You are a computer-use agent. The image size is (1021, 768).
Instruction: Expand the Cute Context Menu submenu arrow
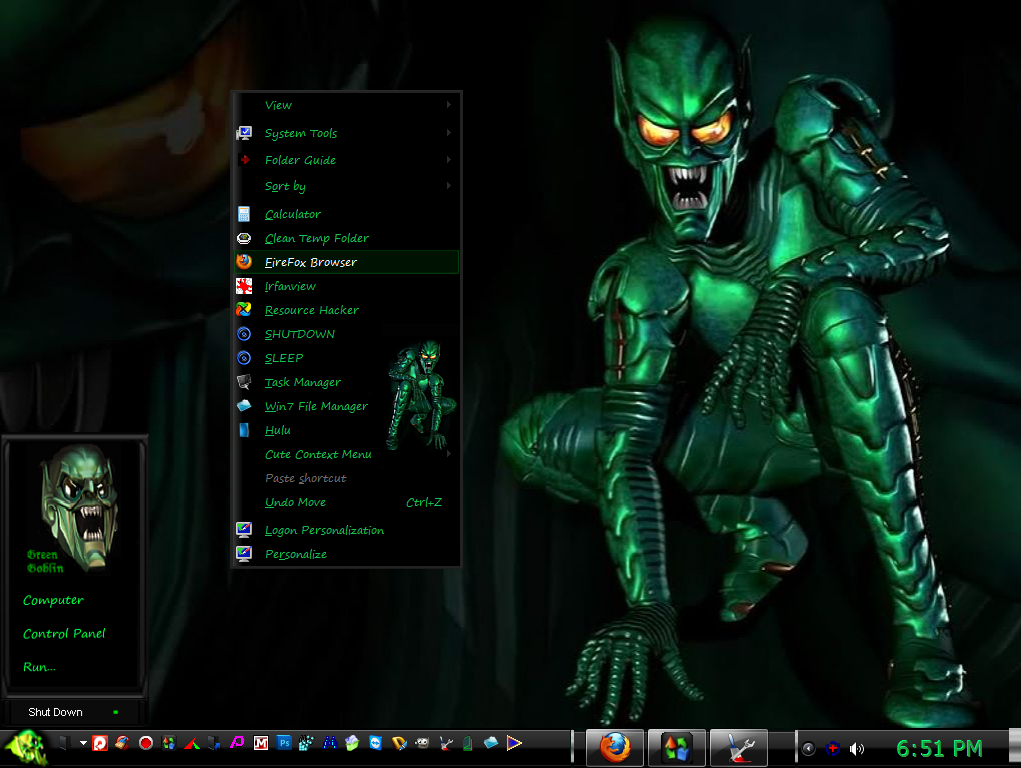[x=449, y=454]
